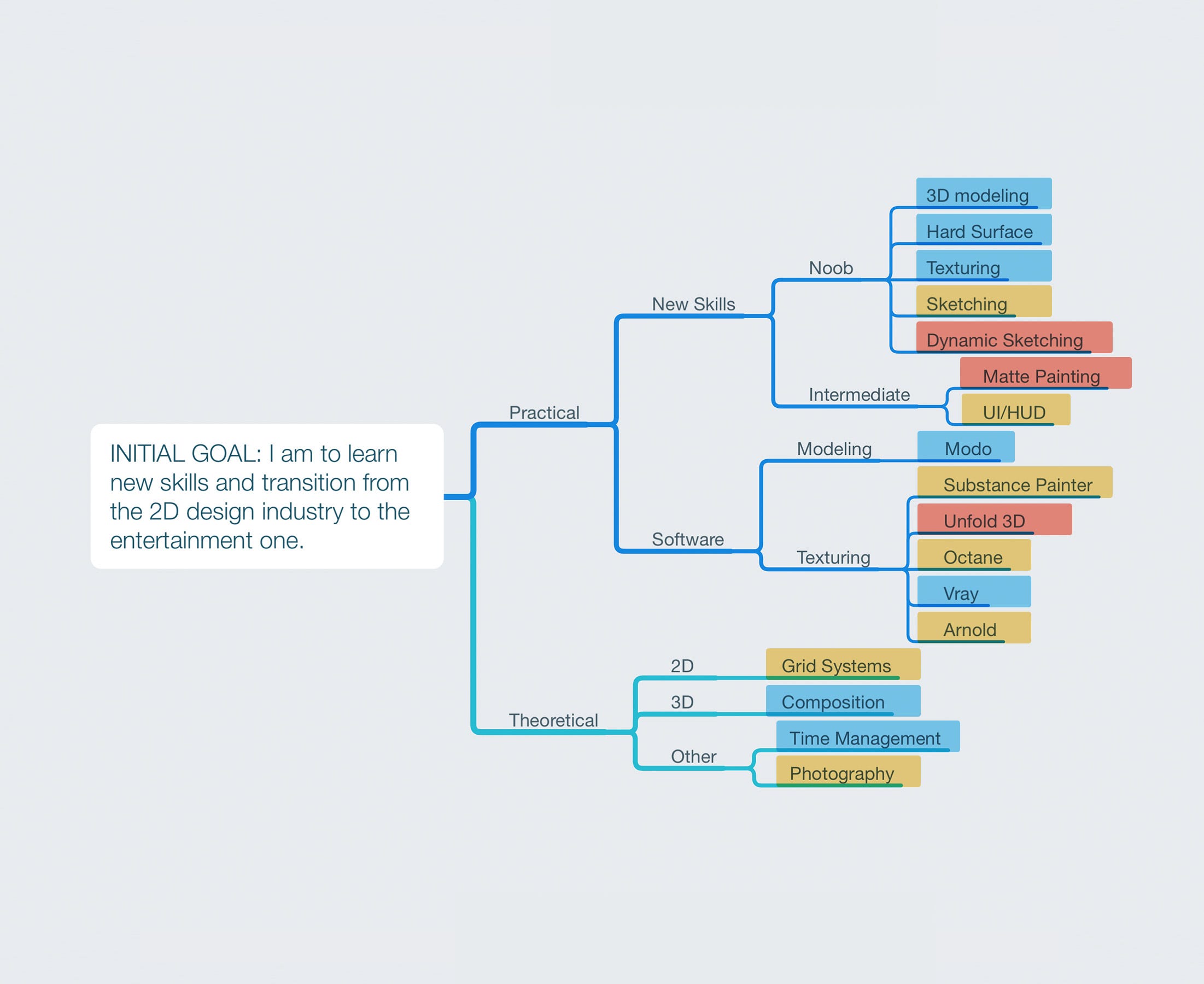The image size is (1204, 984).
Task: Click the Noob sub-branch label
Action: [x=831, y=267]
